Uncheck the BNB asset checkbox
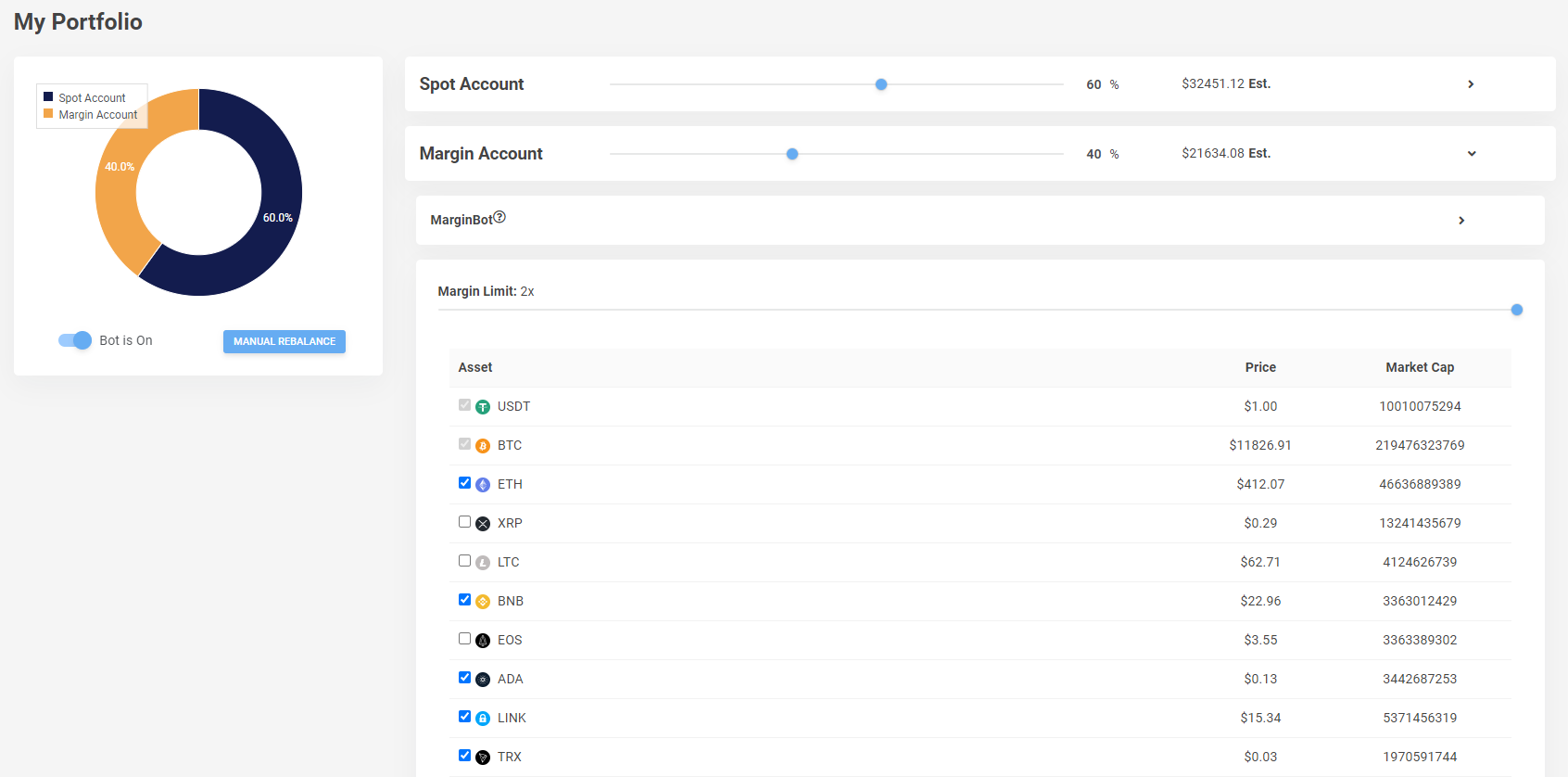Screen dimensions: 1568x777 (464, 600)
